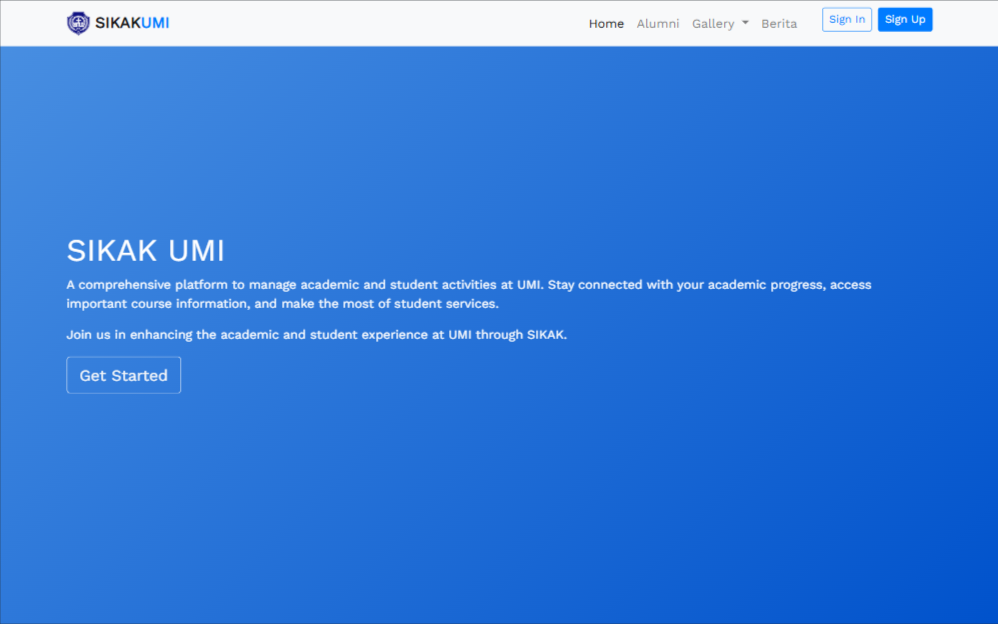Screen dimensions: 998x624
Task: Open the Alumni page from the navigation
Action: 658,23
